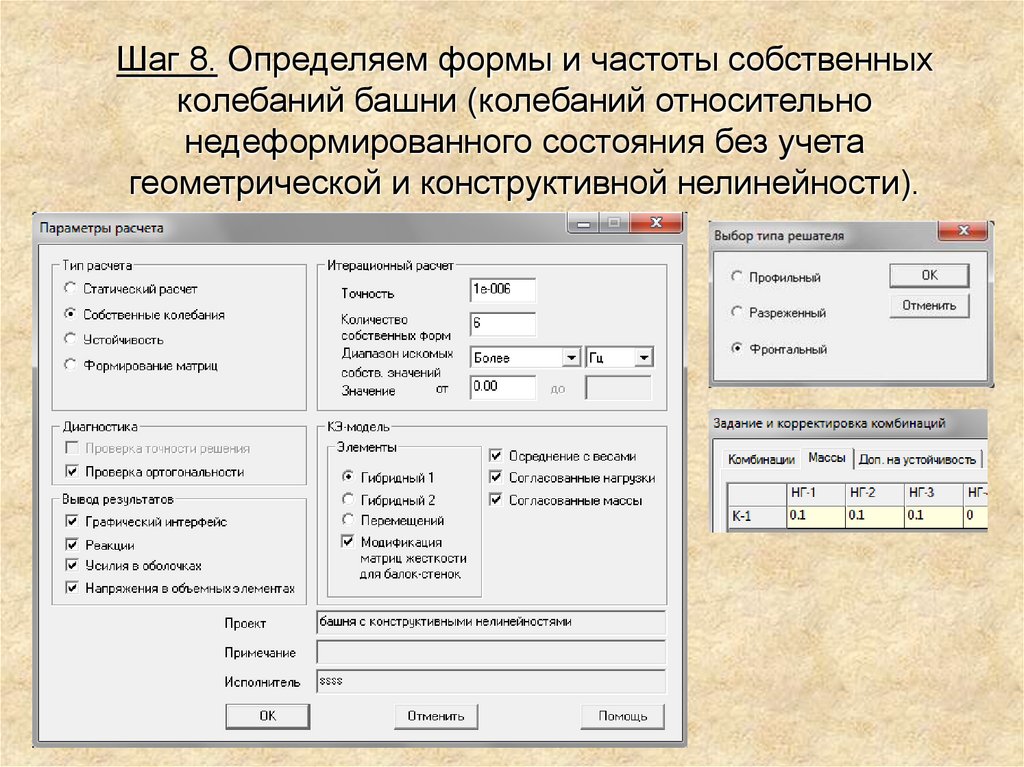The width and height of the screenshot is (1024, 767).
Task: Close the Параметры расчета window
Action: pyautogui.click(x=656, y=223)
